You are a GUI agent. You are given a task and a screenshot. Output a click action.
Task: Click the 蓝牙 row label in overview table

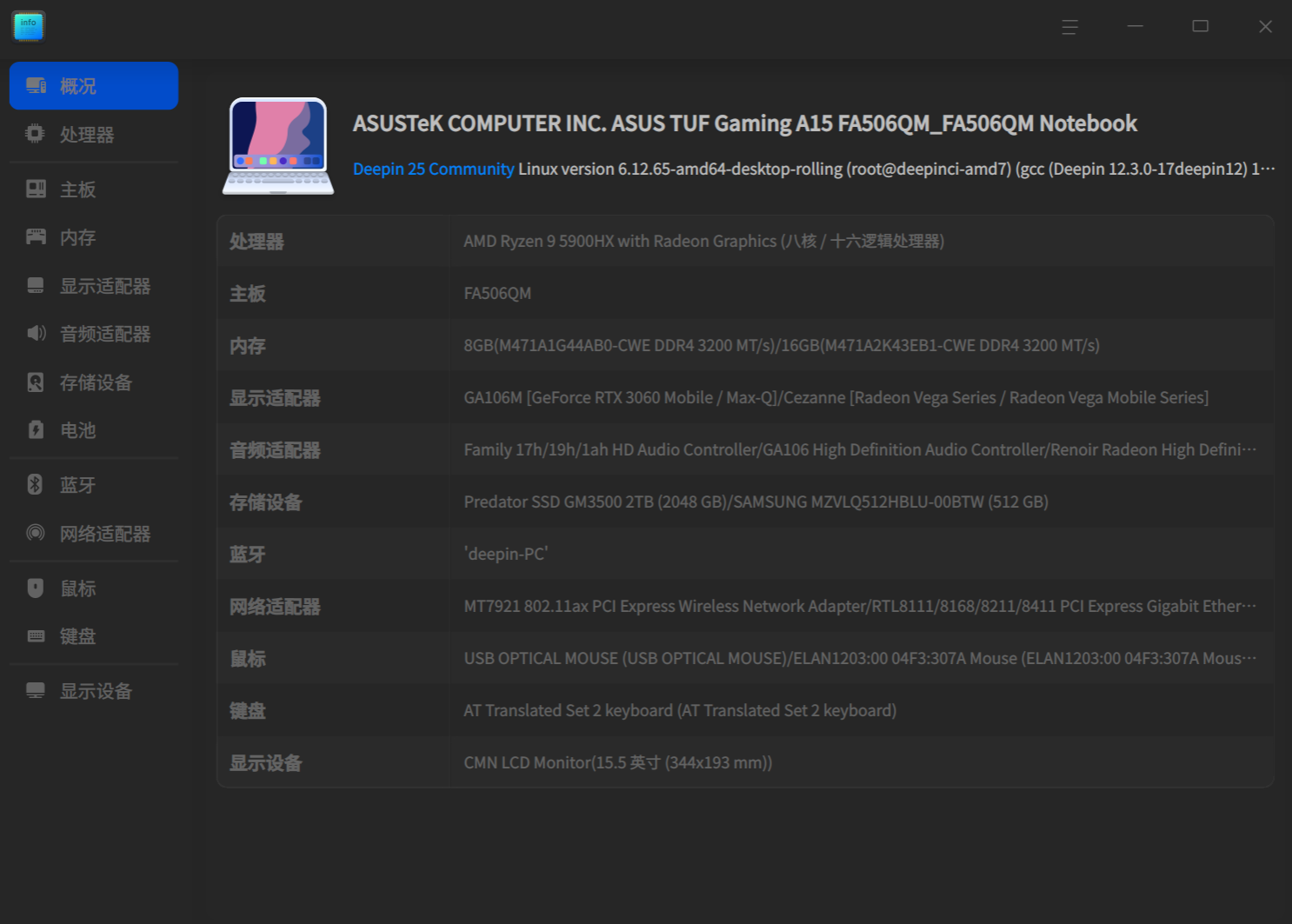point(248,555)
